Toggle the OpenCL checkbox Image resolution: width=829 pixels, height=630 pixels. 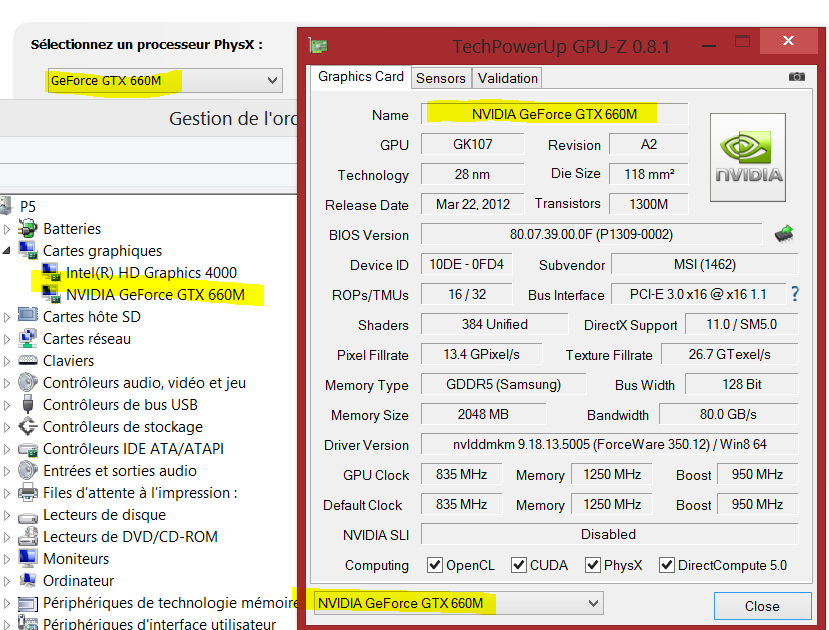[x=435, y=565]
